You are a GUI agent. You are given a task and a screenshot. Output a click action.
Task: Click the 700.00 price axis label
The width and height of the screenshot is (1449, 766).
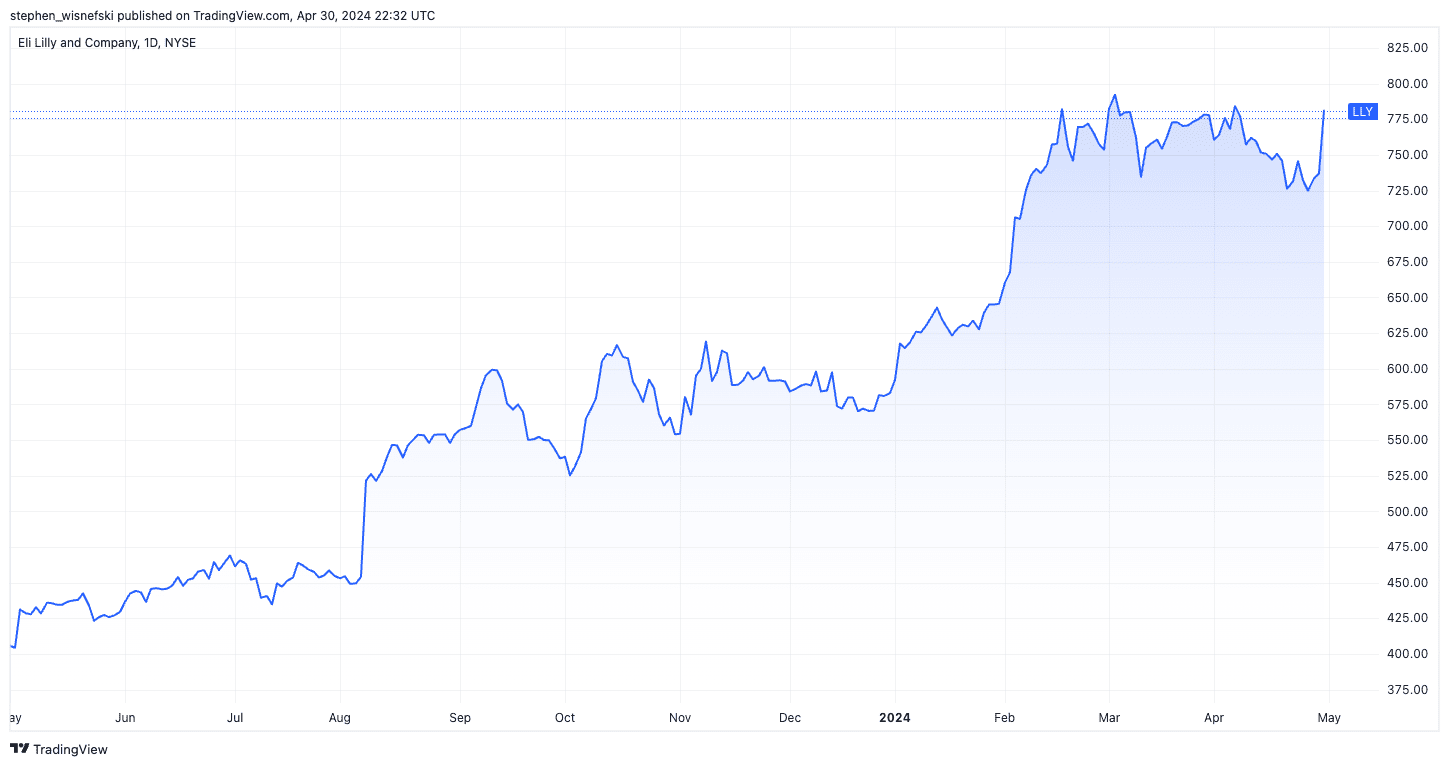point(1406,226)
